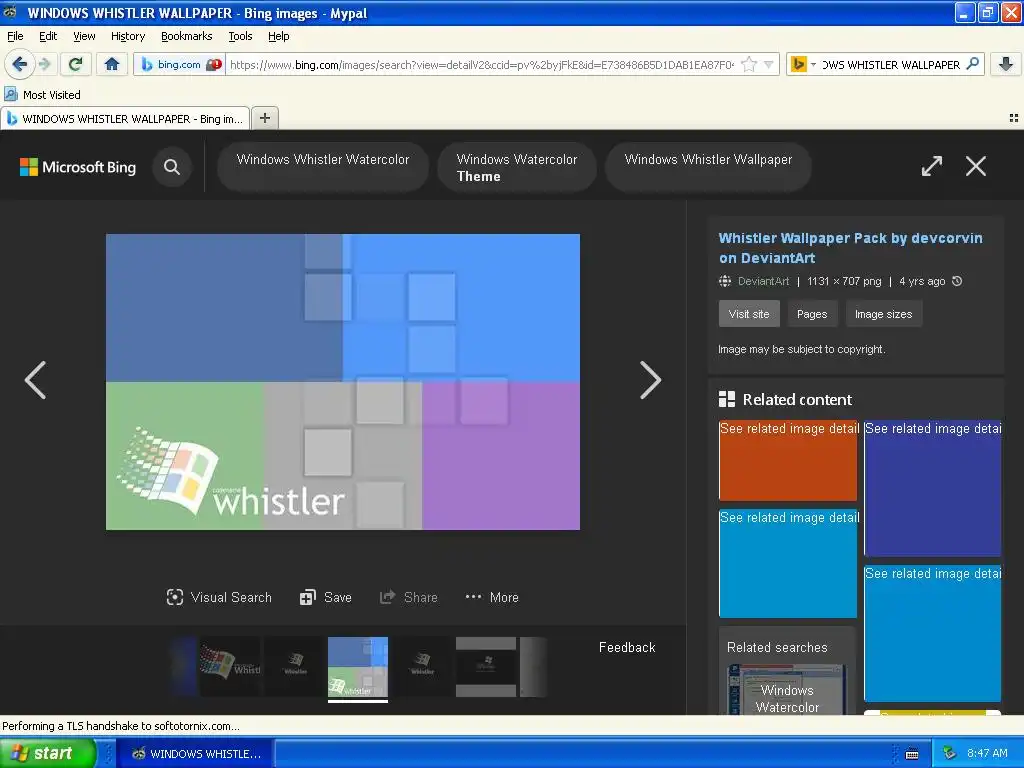The image size is (1024, 768).
Task: Open the More options menu
Action: tap(492, 597)
